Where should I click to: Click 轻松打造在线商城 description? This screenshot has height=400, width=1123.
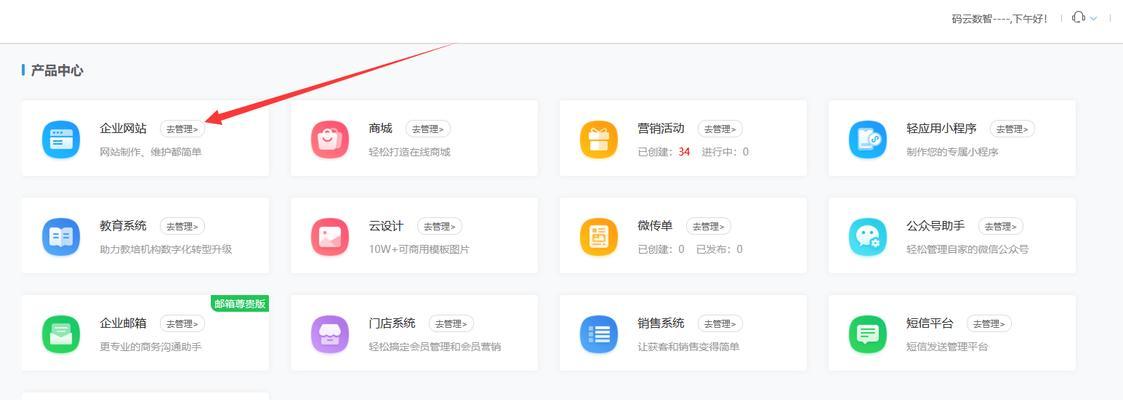410,152
